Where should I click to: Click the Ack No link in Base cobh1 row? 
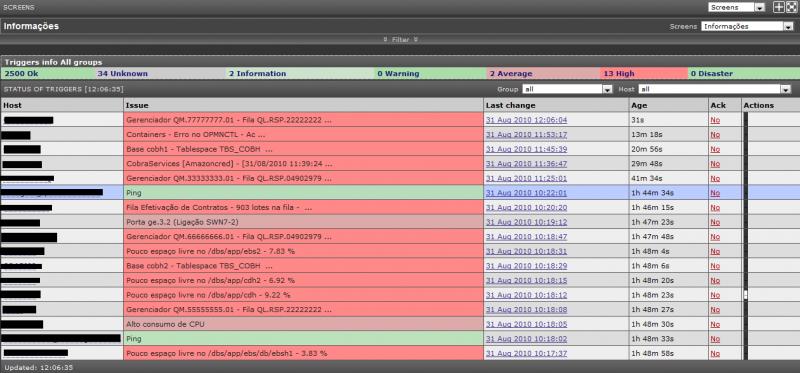tap(715, 149)
